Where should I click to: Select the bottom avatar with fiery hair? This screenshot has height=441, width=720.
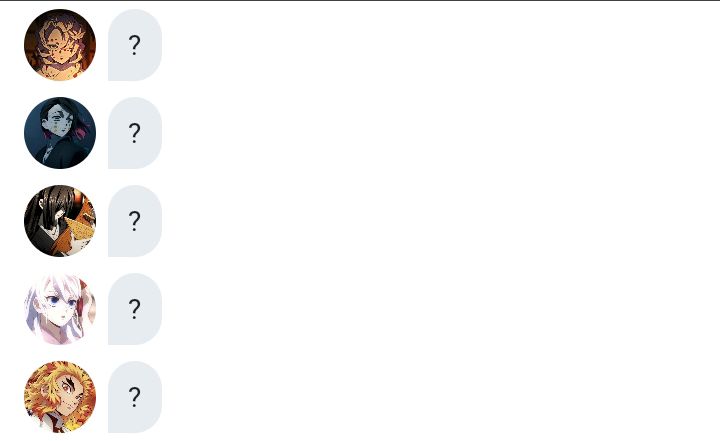tap(60, 397)
